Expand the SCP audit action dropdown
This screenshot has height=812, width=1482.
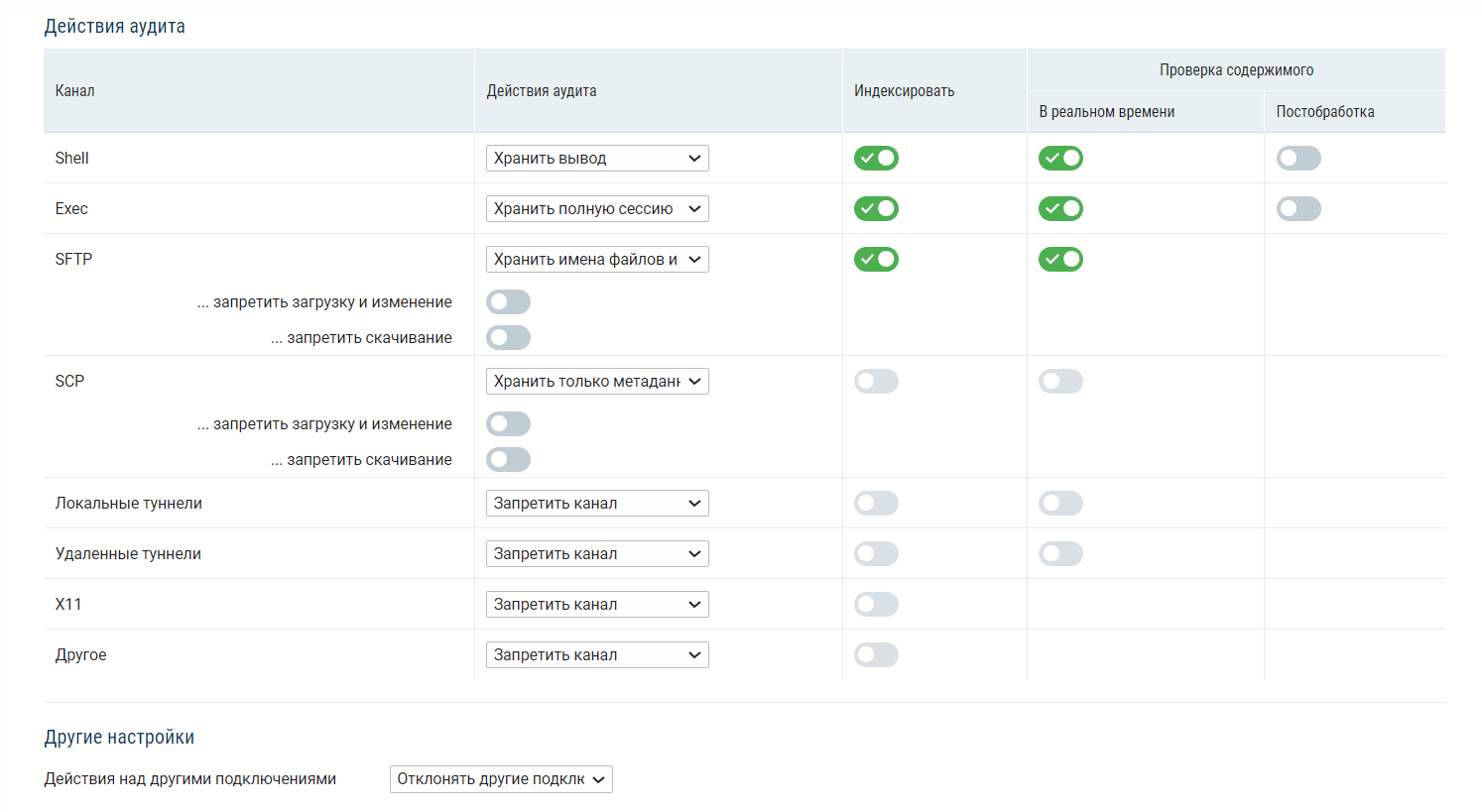coord(597,382)
